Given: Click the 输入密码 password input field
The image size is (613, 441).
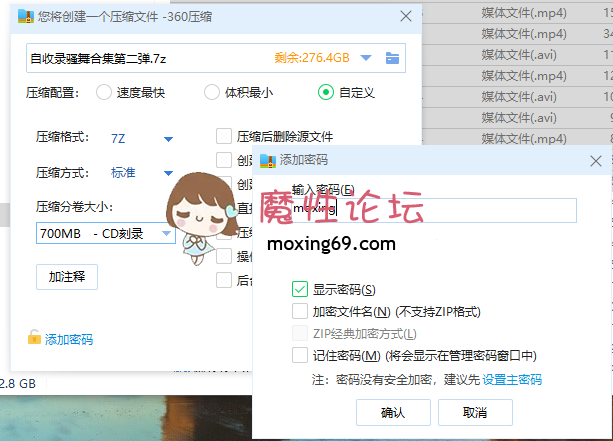Looking at the screenshot, I should (434, 210).
